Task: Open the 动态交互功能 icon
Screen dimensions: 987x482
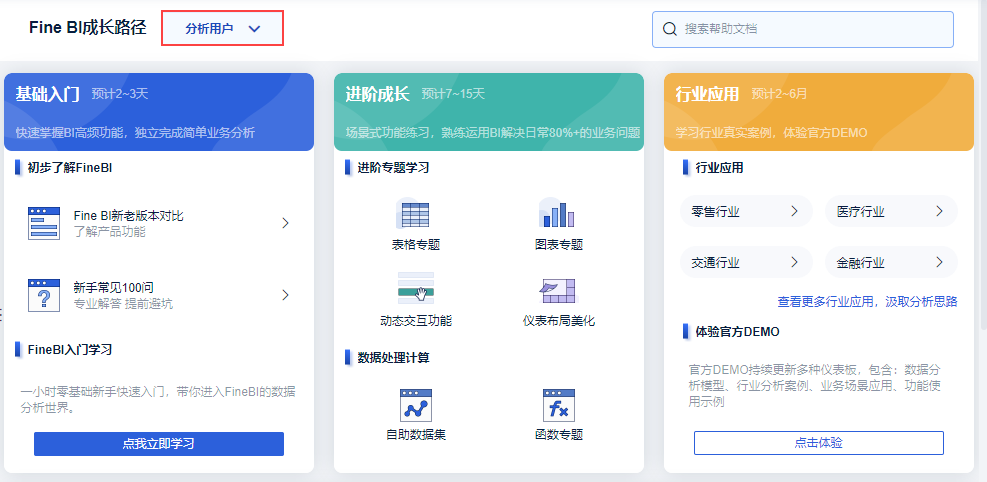Action: (415, 289)
